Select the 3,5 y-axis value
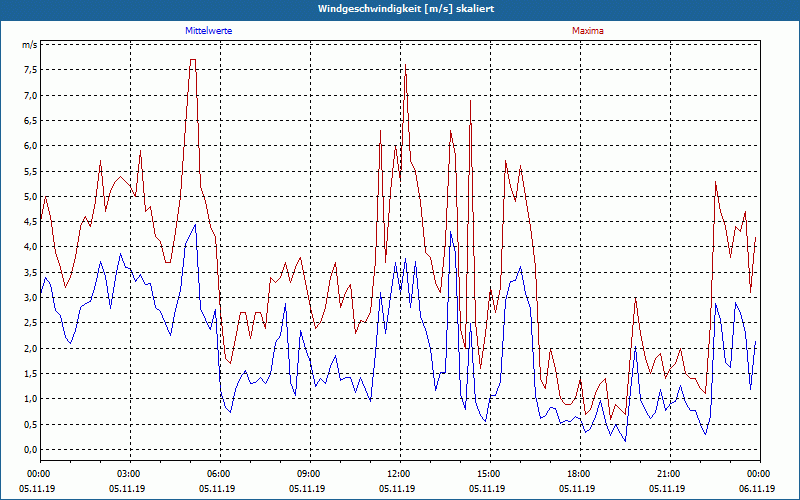Viewport: 800px width, 500px height. [x=31, y=272]
